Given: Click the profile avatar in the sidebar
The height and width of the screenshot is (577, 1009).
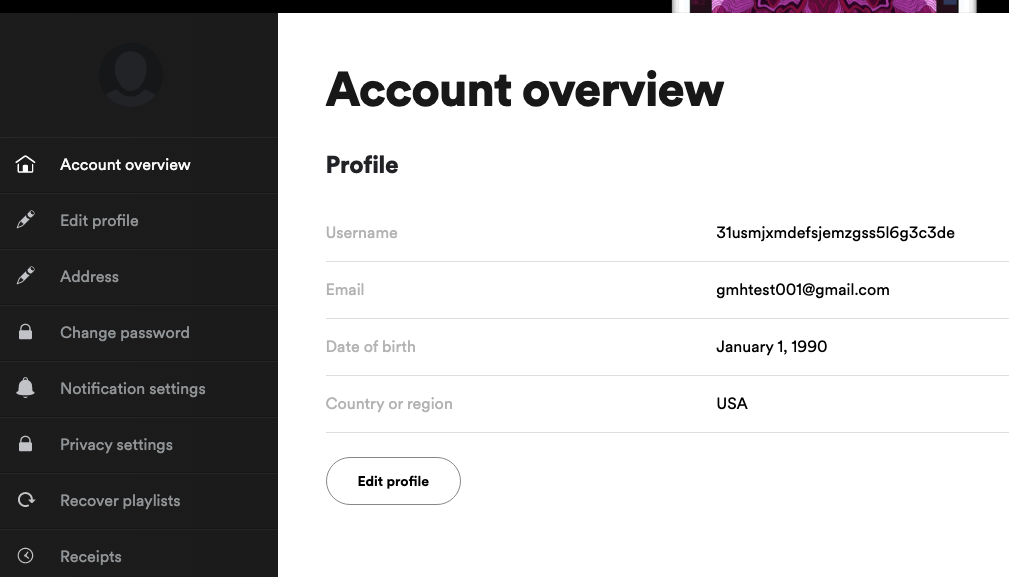Looking at the screenshot, I should click(x=130, y=76).
